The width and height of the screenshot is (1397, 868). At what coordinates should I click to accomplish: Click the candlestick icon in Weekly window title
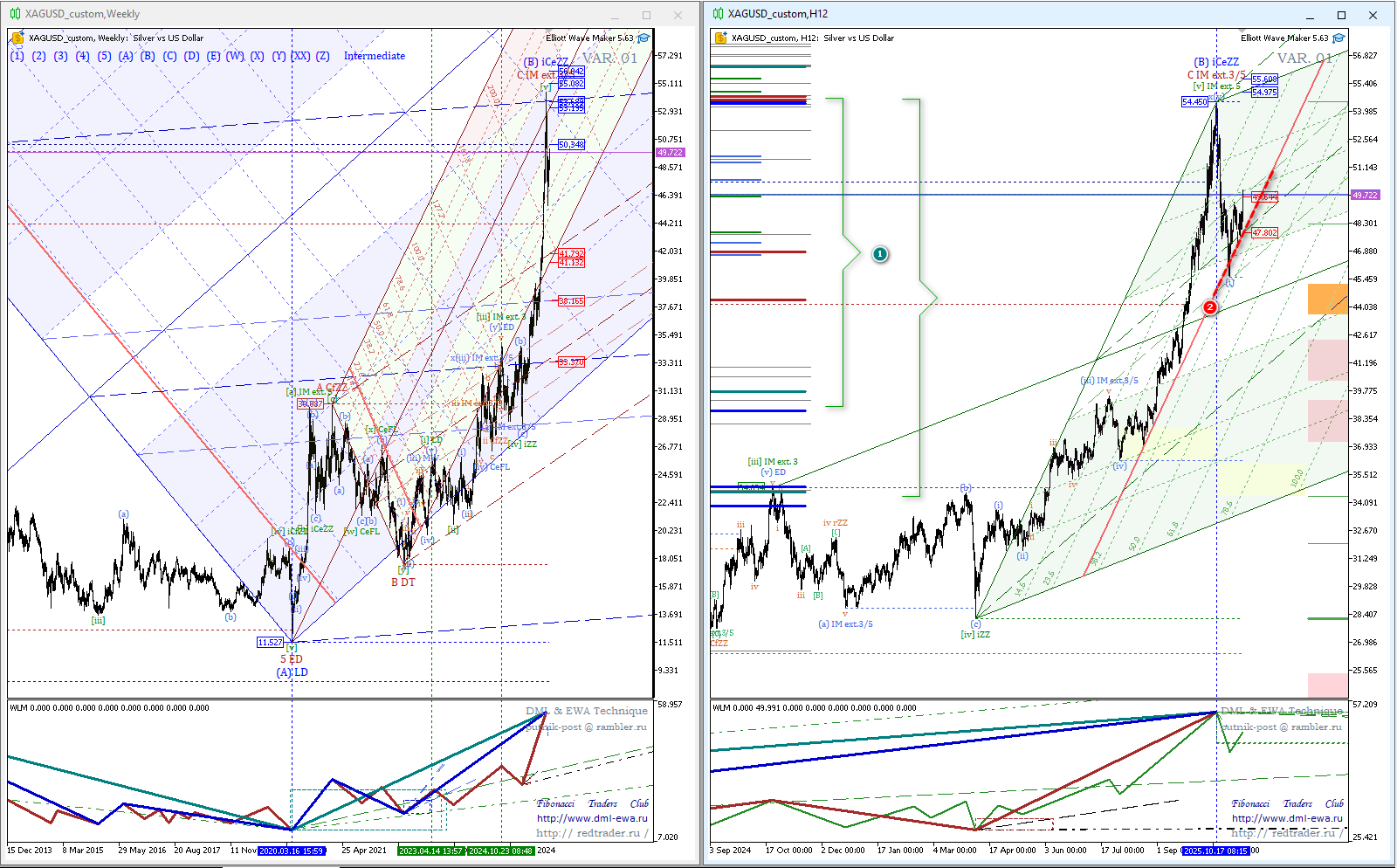tap(15, 14)
